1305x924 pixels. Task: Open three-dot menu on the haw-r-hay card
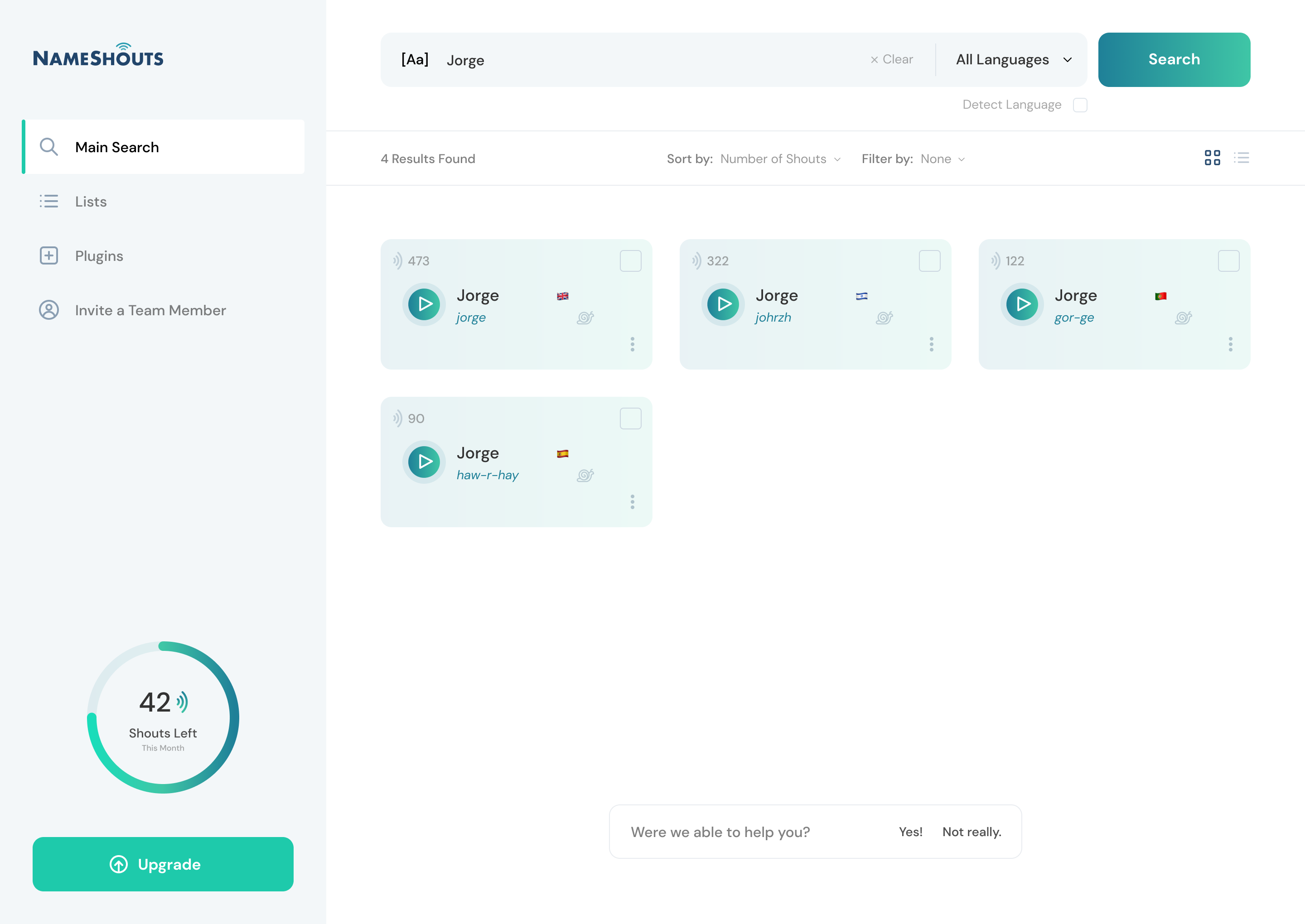(632, 501)
